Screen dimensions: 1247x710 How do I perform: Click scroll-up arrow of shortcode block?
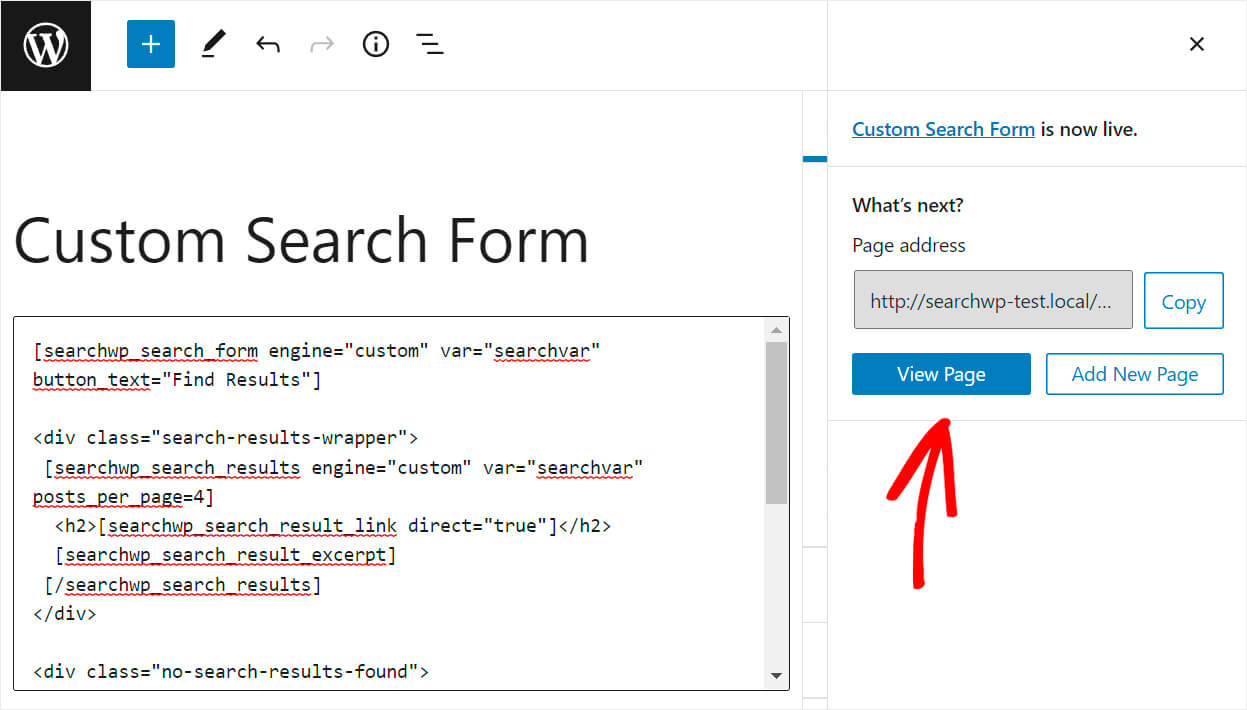[x=776, y=330]
